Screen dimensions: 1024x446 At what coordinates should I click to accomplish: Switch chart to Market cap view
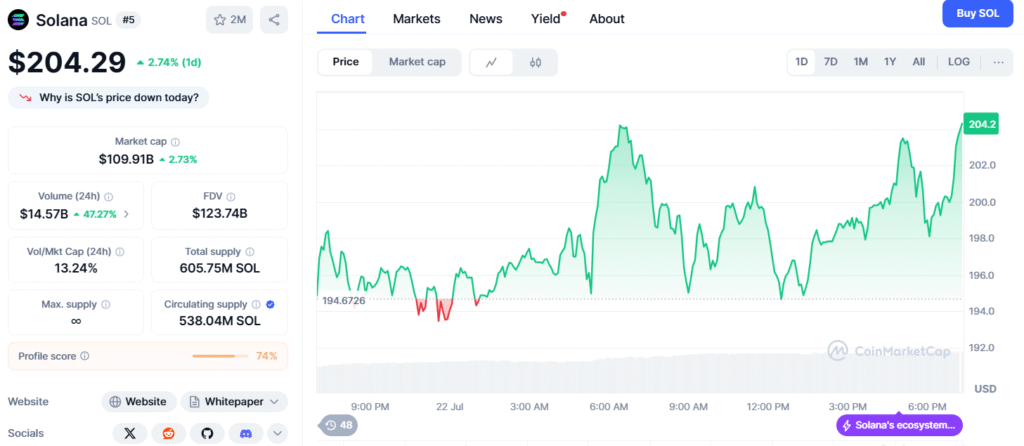(x=417, y=62)
